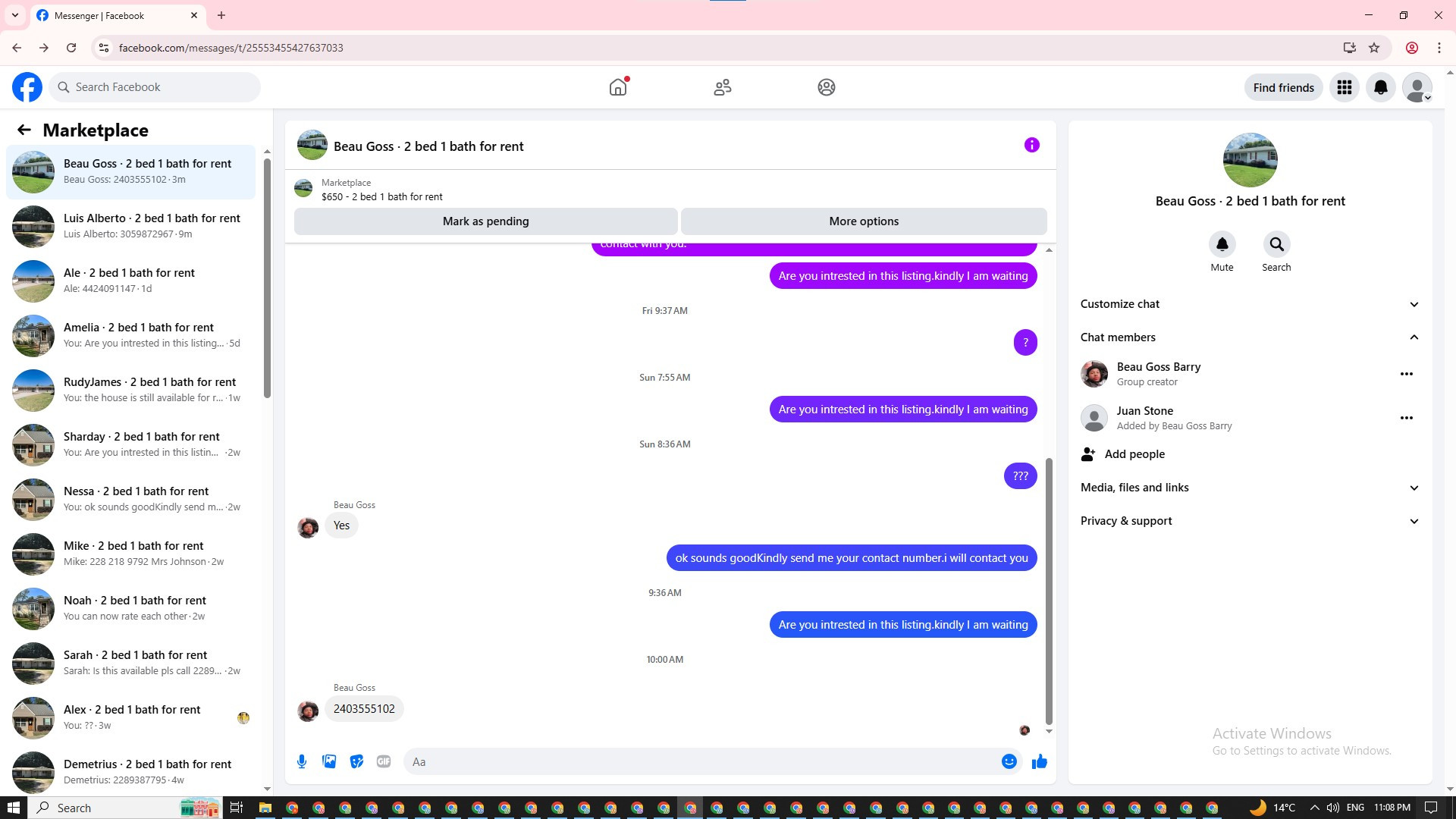Go to the Facebook Home tab
The width and height of the screenshot is (1456, 819).
click(618, 87)
